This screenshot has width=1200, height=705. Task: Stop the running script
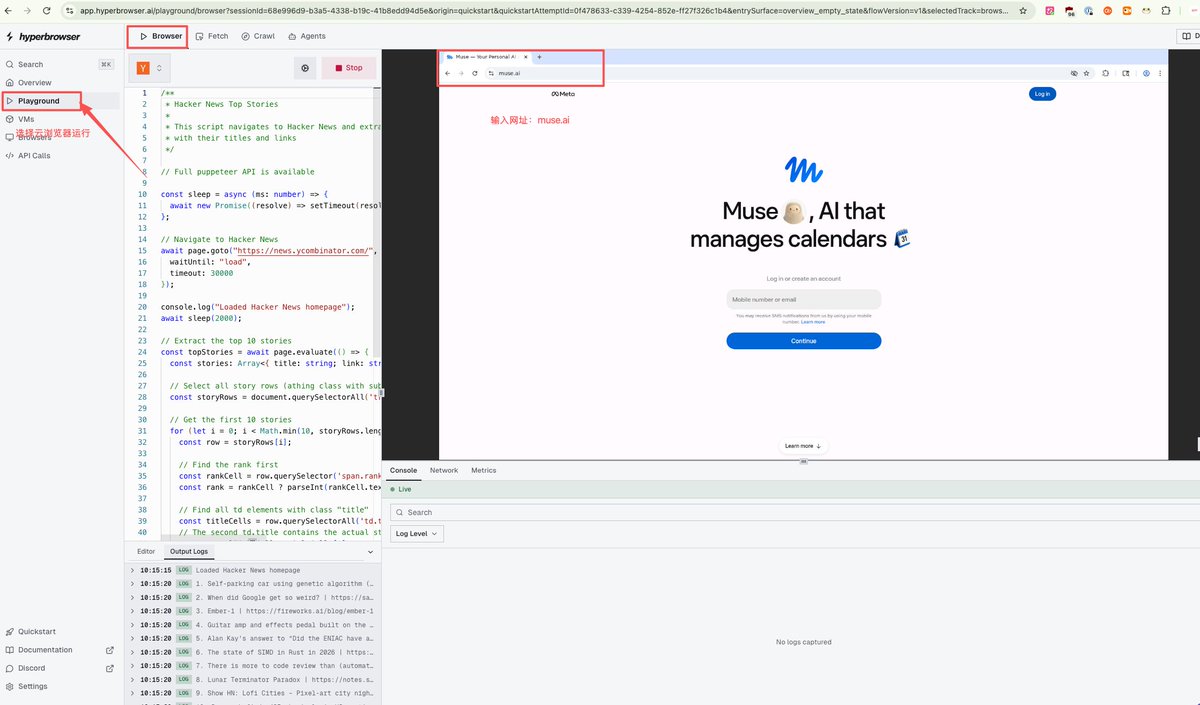[349, 68]
